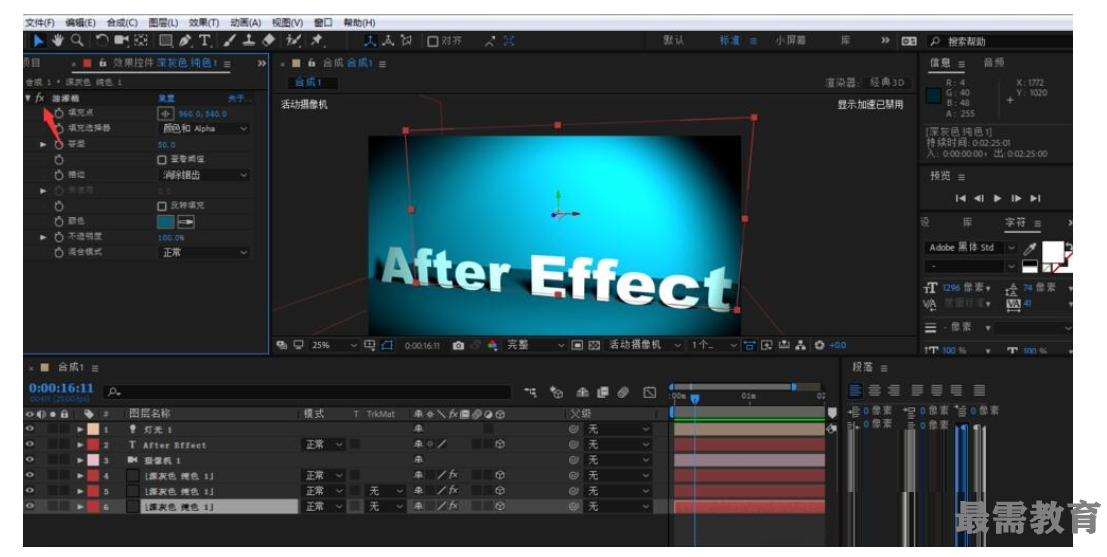Click the white fill color in Character panel
1107x557 pixels.
pos(1053,252)
